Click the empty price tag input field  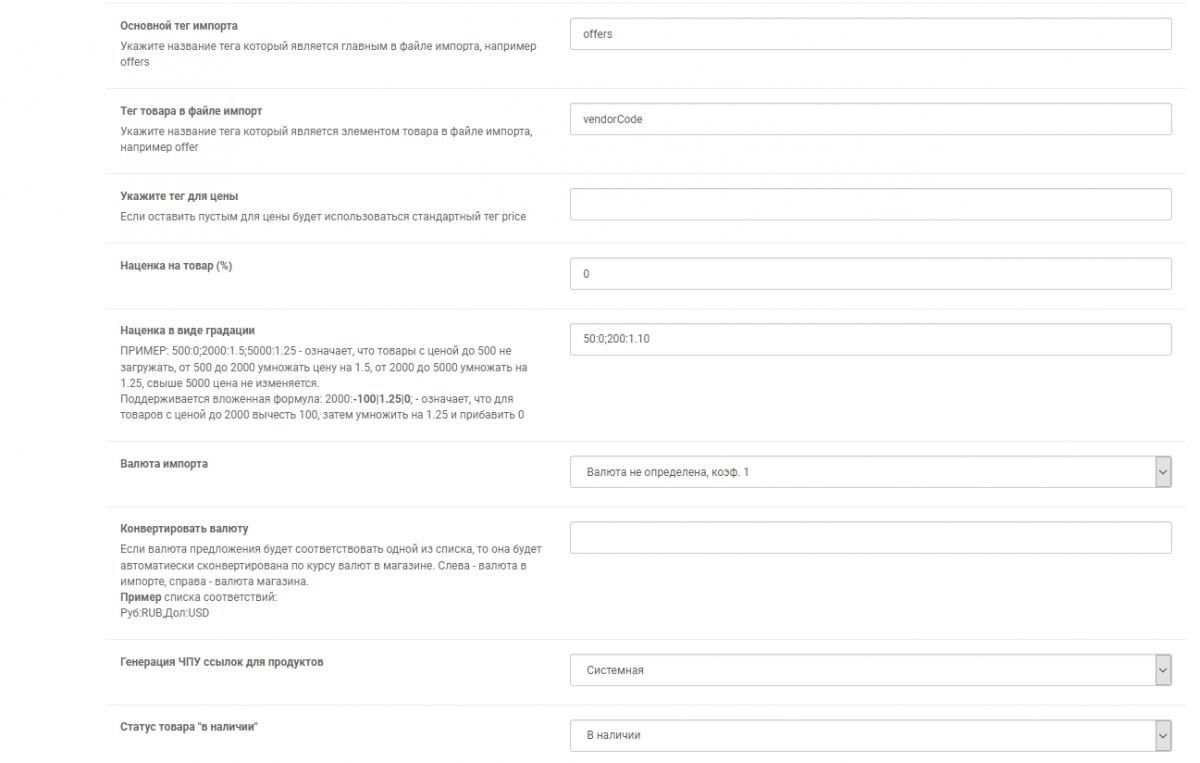click(870, 204)
